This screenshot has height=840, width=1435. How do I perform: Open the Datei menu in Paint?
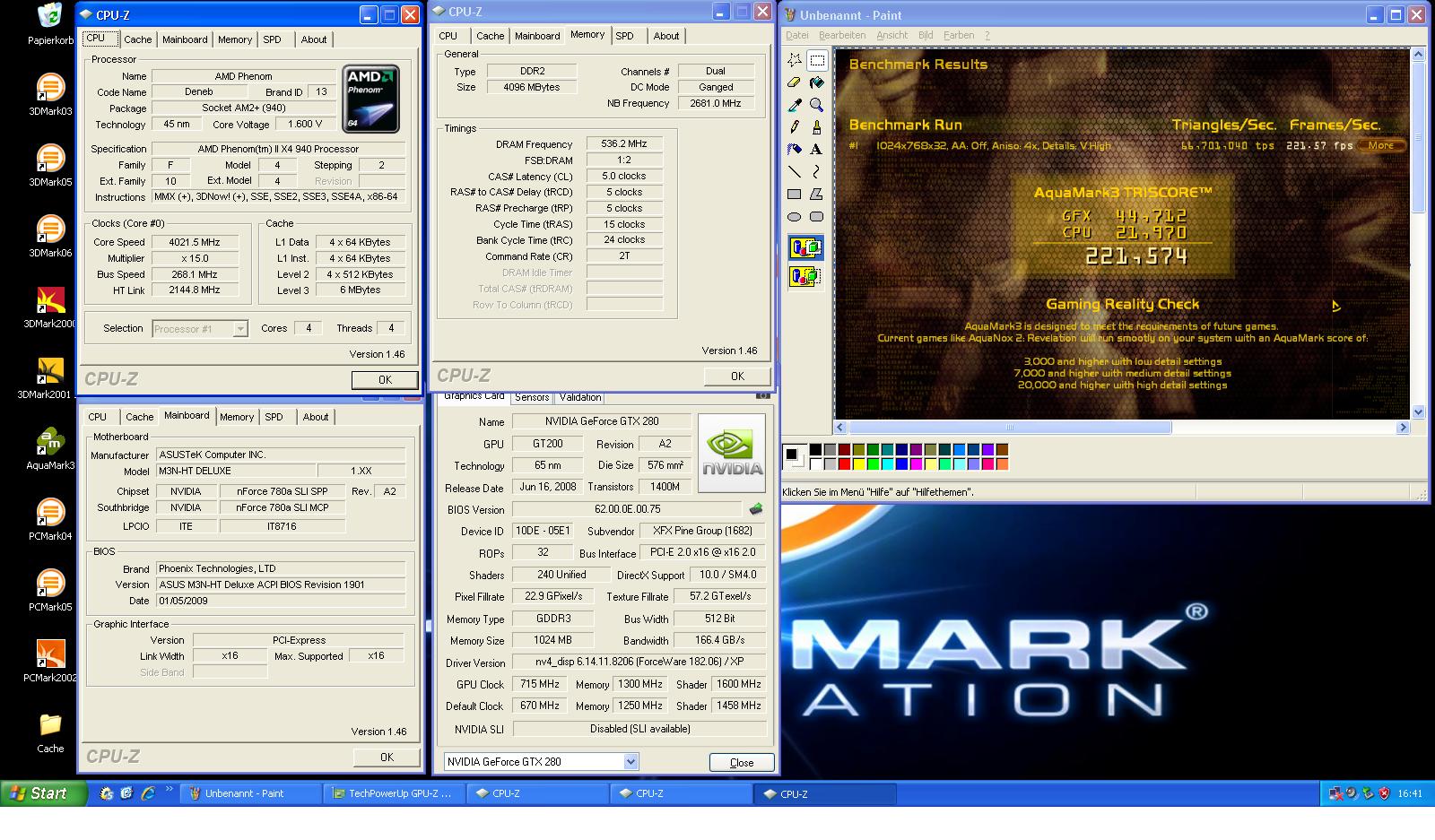click(796, 35)
